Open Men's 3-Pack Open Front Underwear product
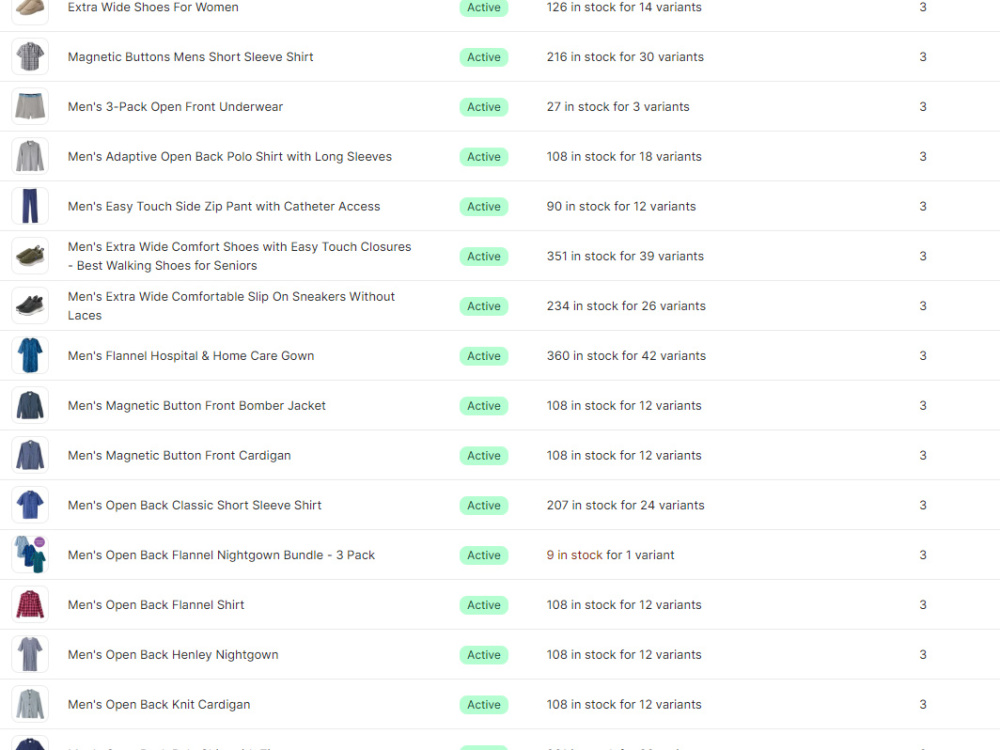The image size is (1000, 750). pyautogui.click(x=175, y=107)
